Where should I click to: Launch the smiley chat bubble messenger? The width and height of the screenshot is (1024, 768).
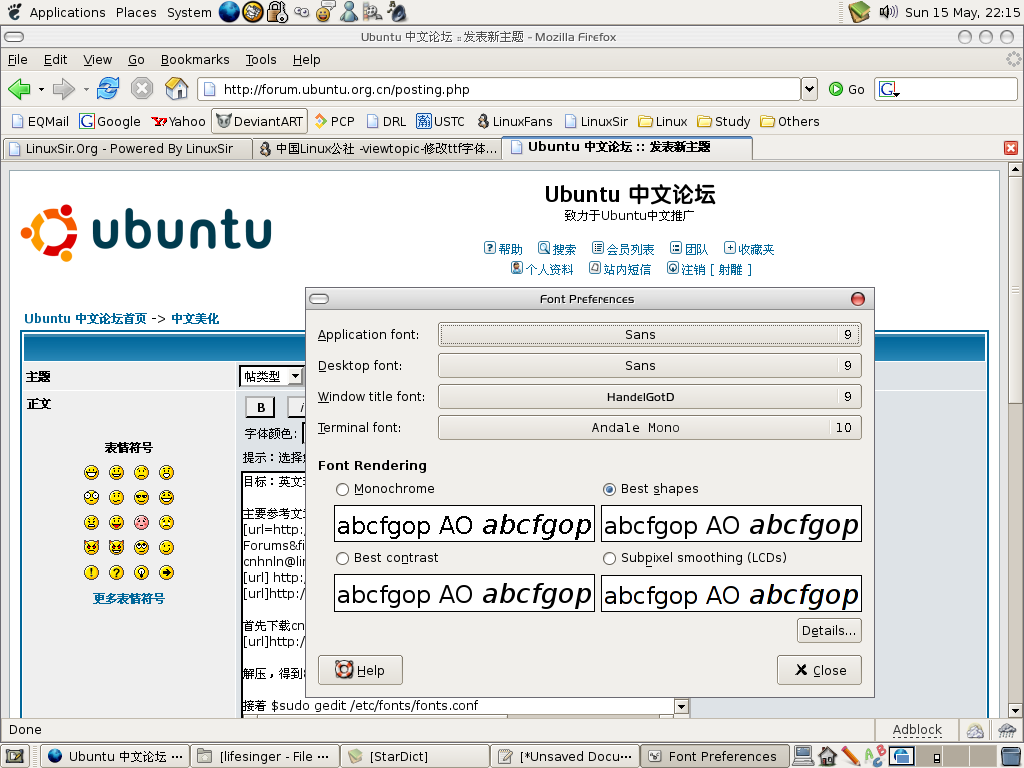click(325, 12)
